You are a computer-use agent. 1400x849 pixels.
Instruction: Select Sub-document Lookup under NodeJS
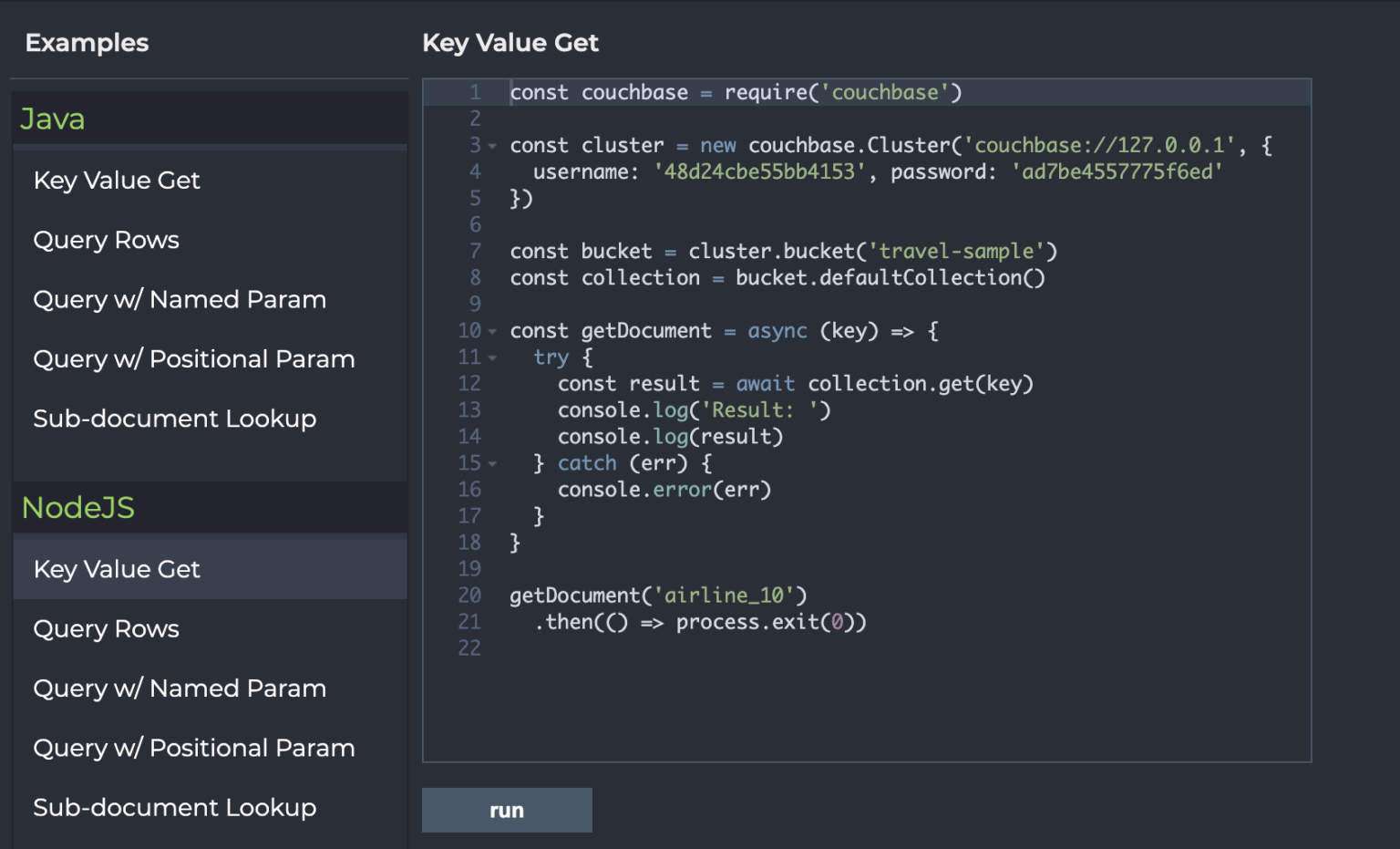pyautogui.click(x=174, y=807)
